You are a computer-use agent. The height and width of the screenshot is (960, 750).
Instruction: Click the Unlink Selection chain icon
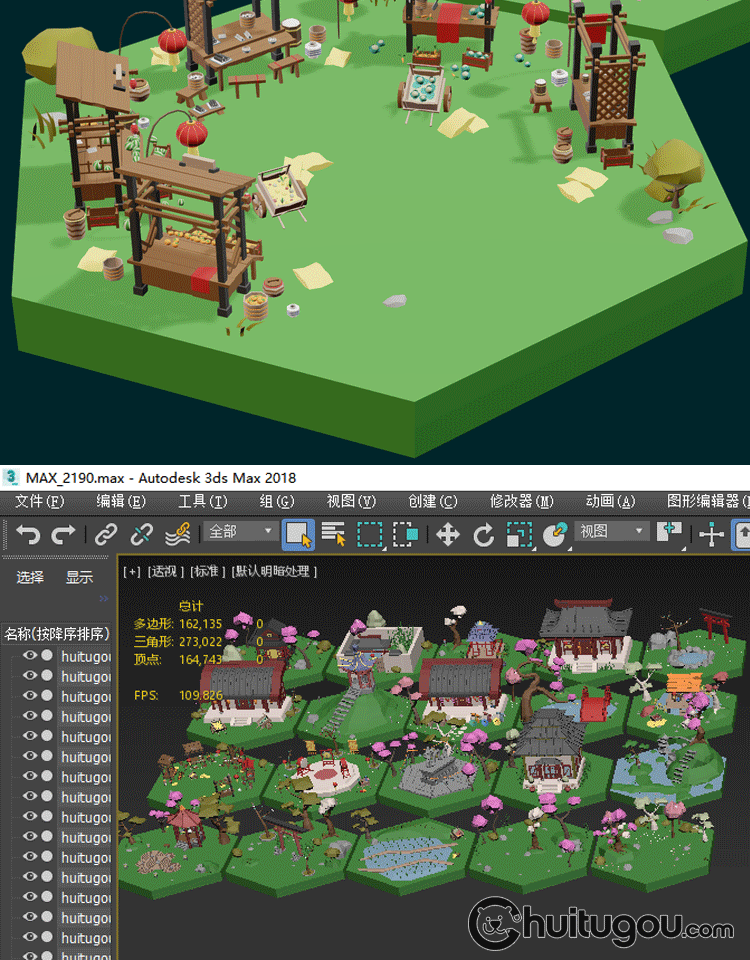(x=142, y=534)
